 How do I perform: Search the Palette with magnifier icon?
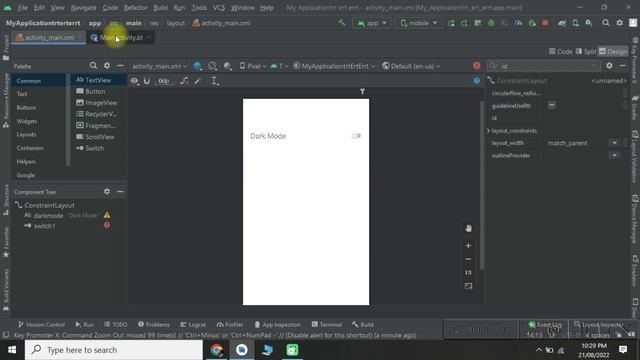pos(93,66)
